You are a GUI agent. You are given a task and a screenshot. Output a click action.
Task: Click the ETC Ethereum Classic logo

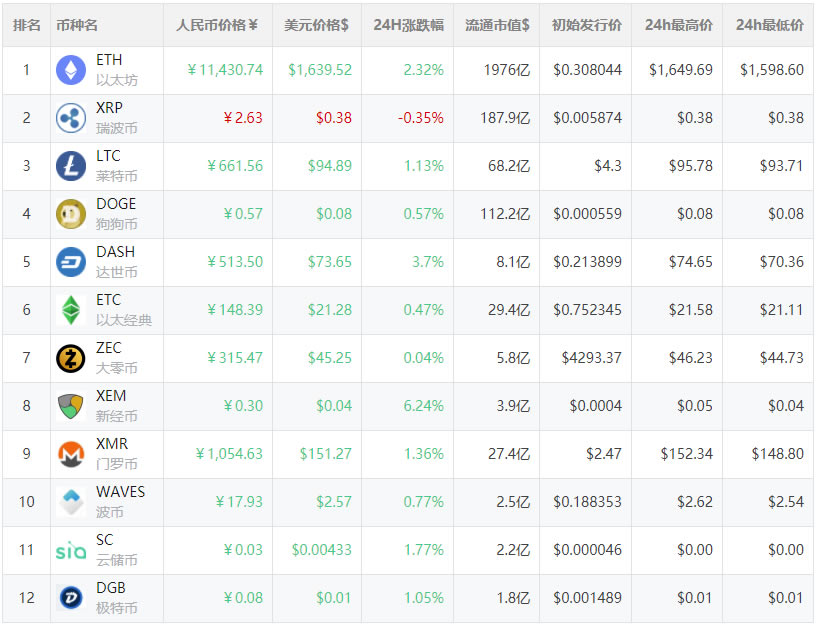click(71, 310)
